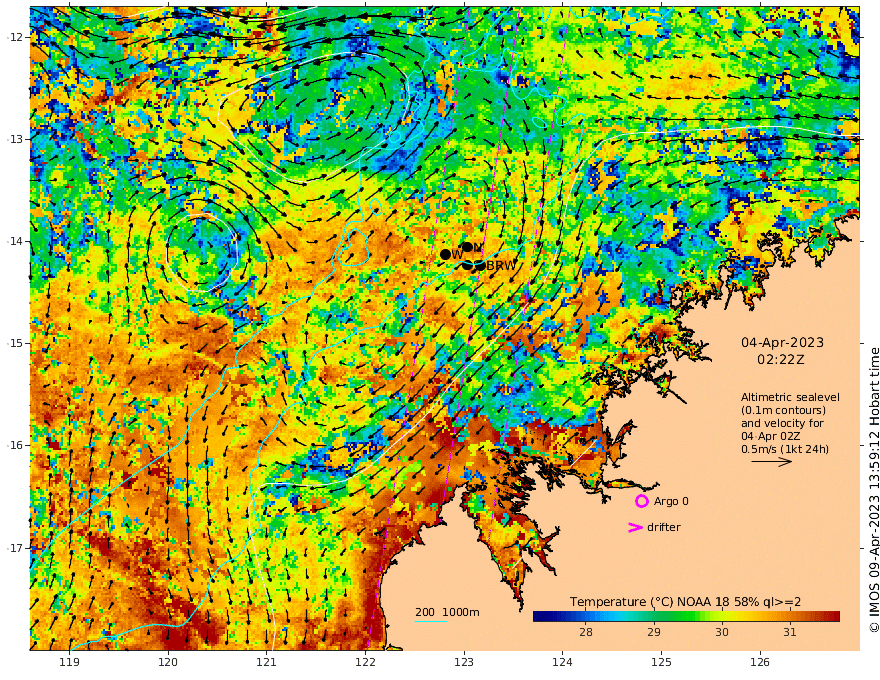The height and width of the screenshot is (680, 880).
Task: Click the '0.5m/s (1kt 24h)' text
Action: coord(785,449)
